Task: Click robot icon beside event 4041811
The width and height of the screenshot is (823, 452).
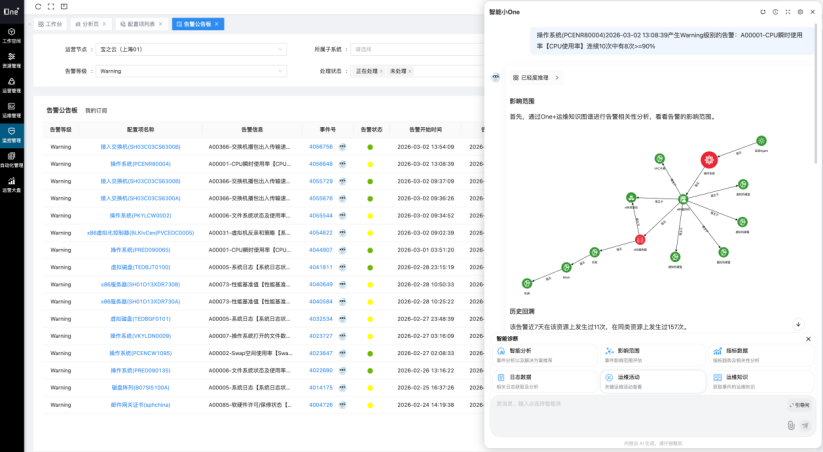Action: pos(342,267)
